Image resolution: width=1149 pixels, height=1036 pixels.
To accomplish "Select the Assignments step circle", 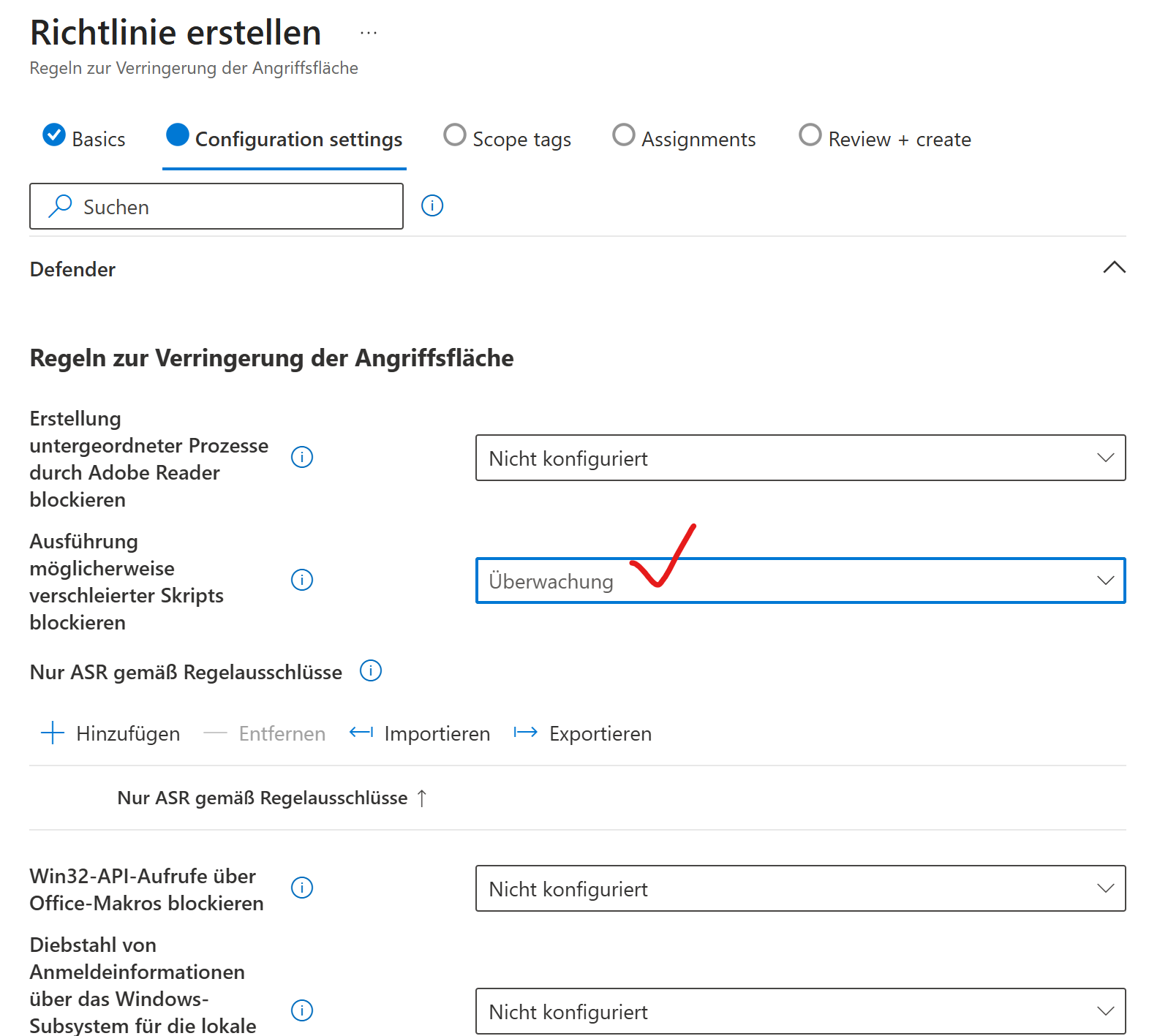I will click(x=623, y=135).
